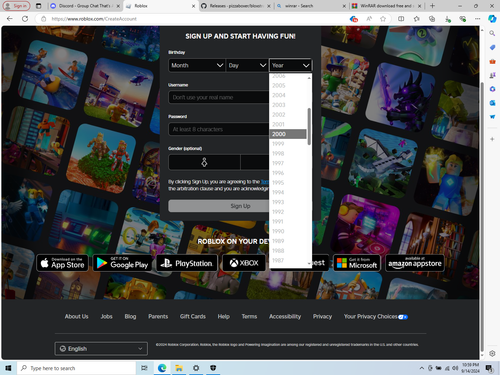Select year 2001 from the list
The image size is (500, 375).
pos(288,124)
